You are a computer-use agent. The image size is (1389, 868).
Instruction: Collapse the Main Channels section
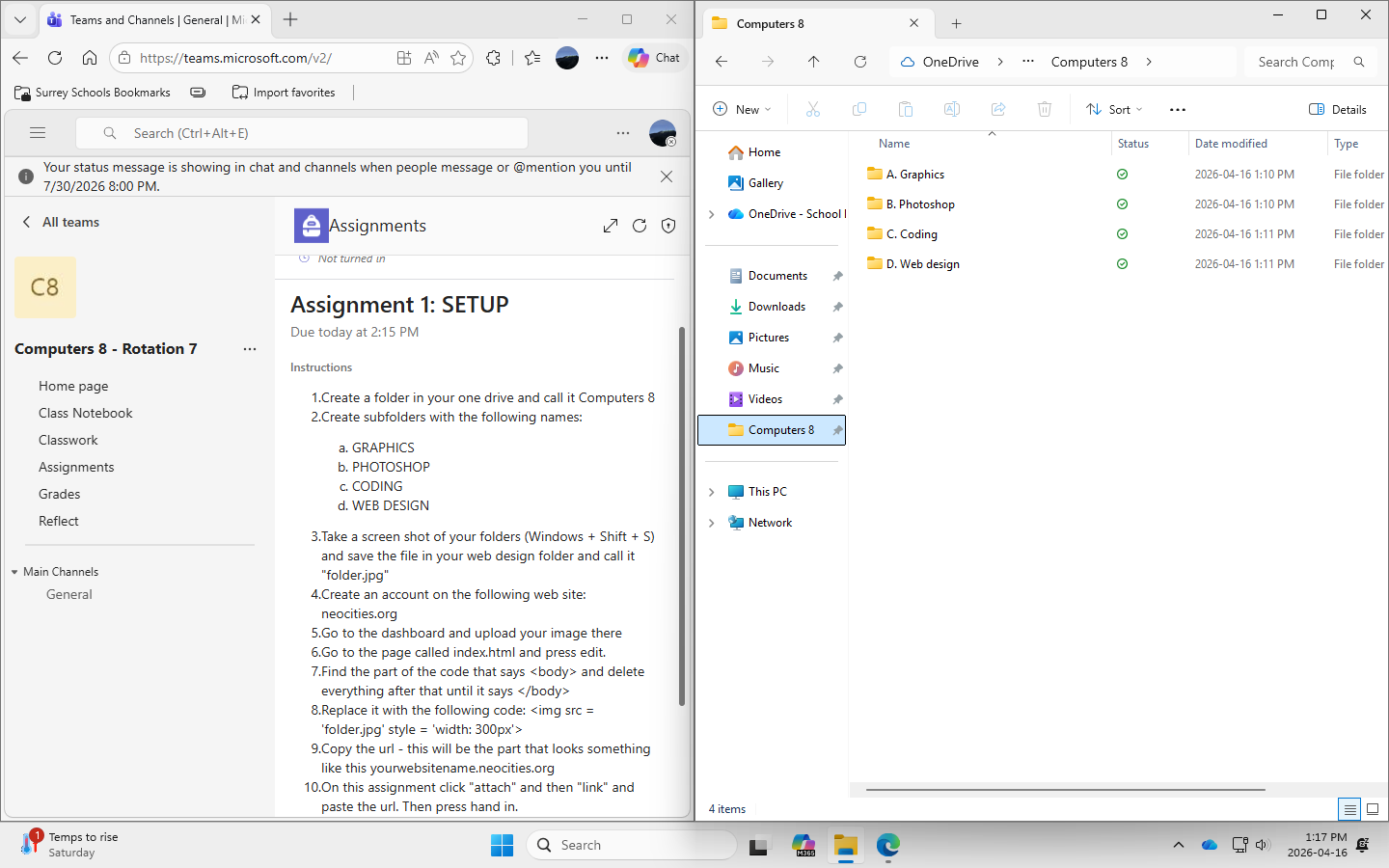pos(15,572)
